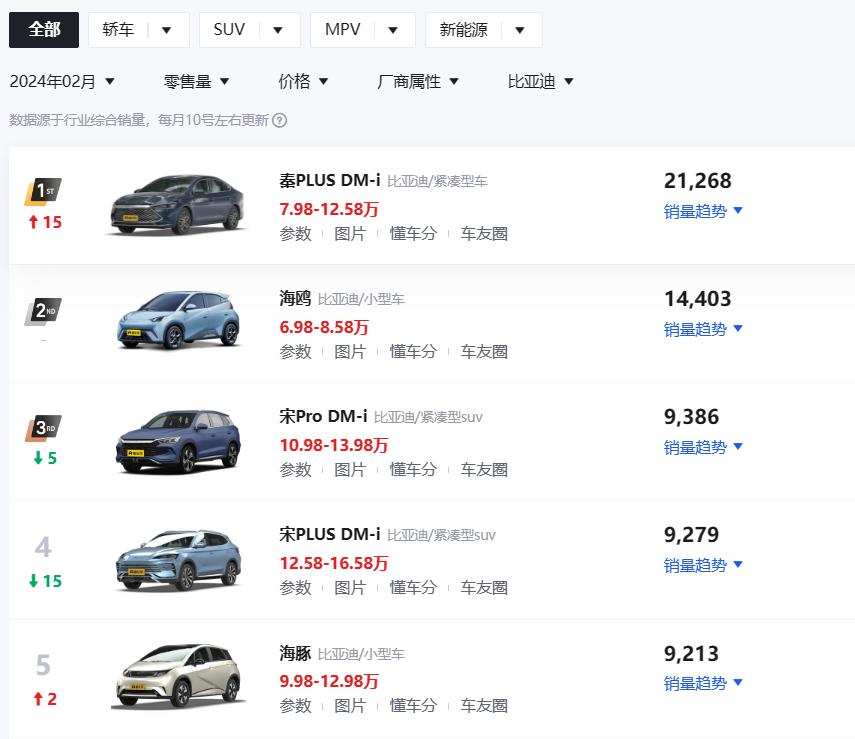Expand 销量趋势 for 海豚

coord(703,683)
